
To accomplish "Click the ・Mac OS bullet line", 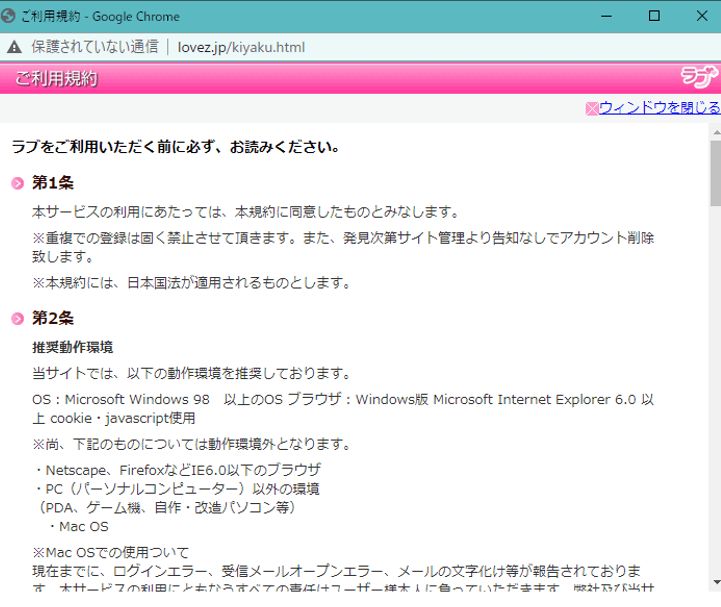I will (77, 527).
